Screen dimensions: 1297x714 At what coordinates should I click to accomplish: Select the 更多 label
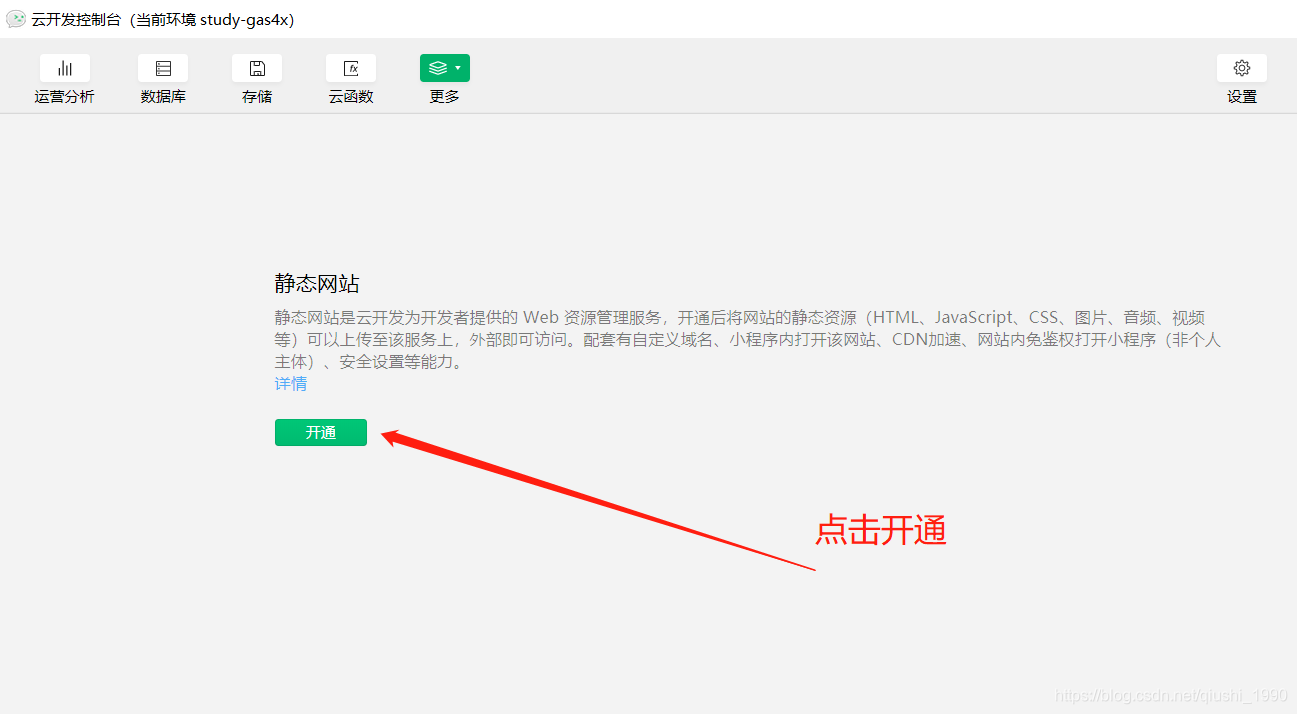(445, 97)
